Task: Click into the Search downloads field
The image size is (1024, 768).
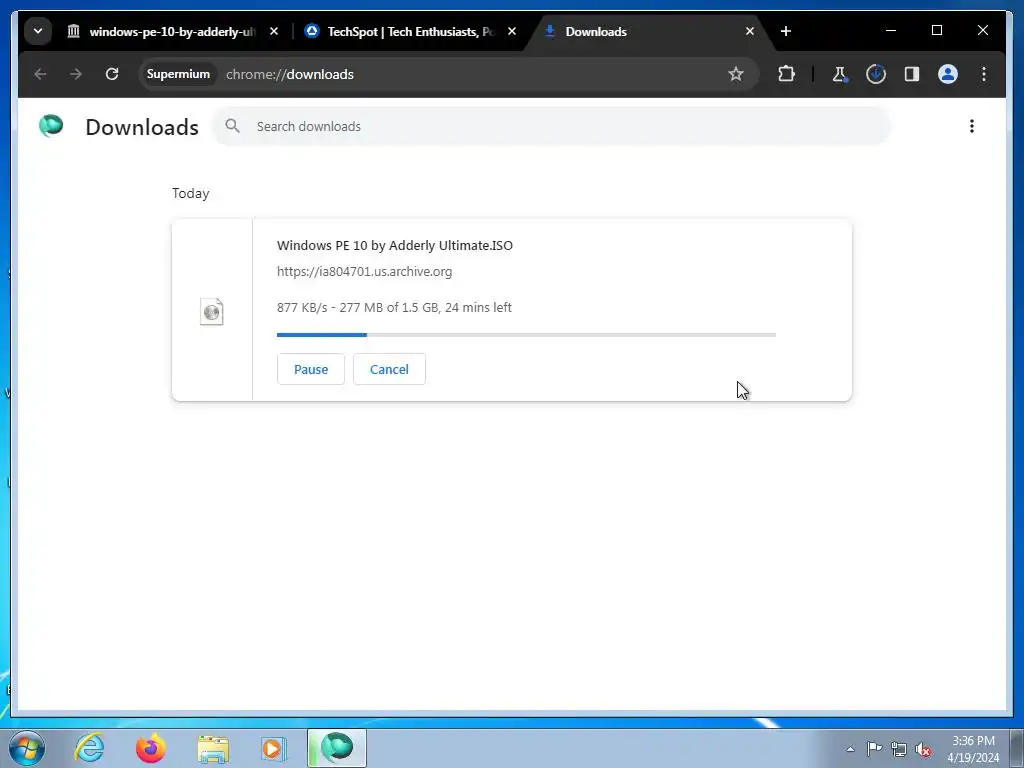Action: (x=552, y=126)
